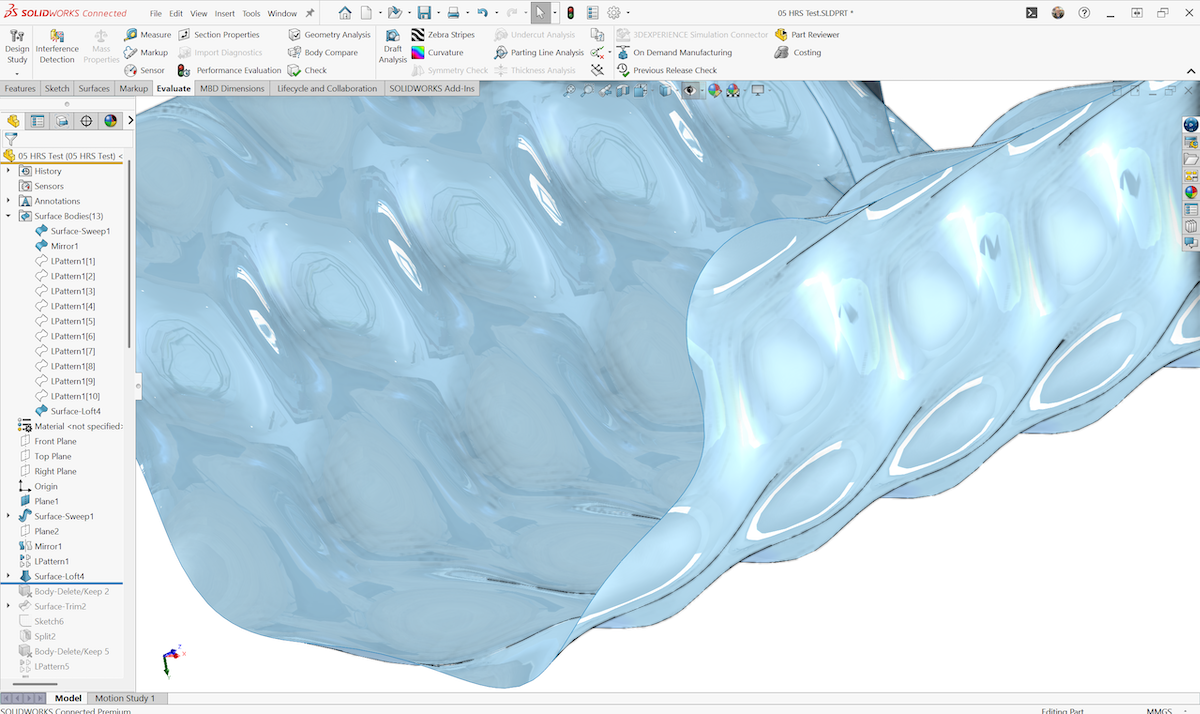The image size is (1200, 714).
Task: Run the Check entity tool
Action: pos(307,71)
